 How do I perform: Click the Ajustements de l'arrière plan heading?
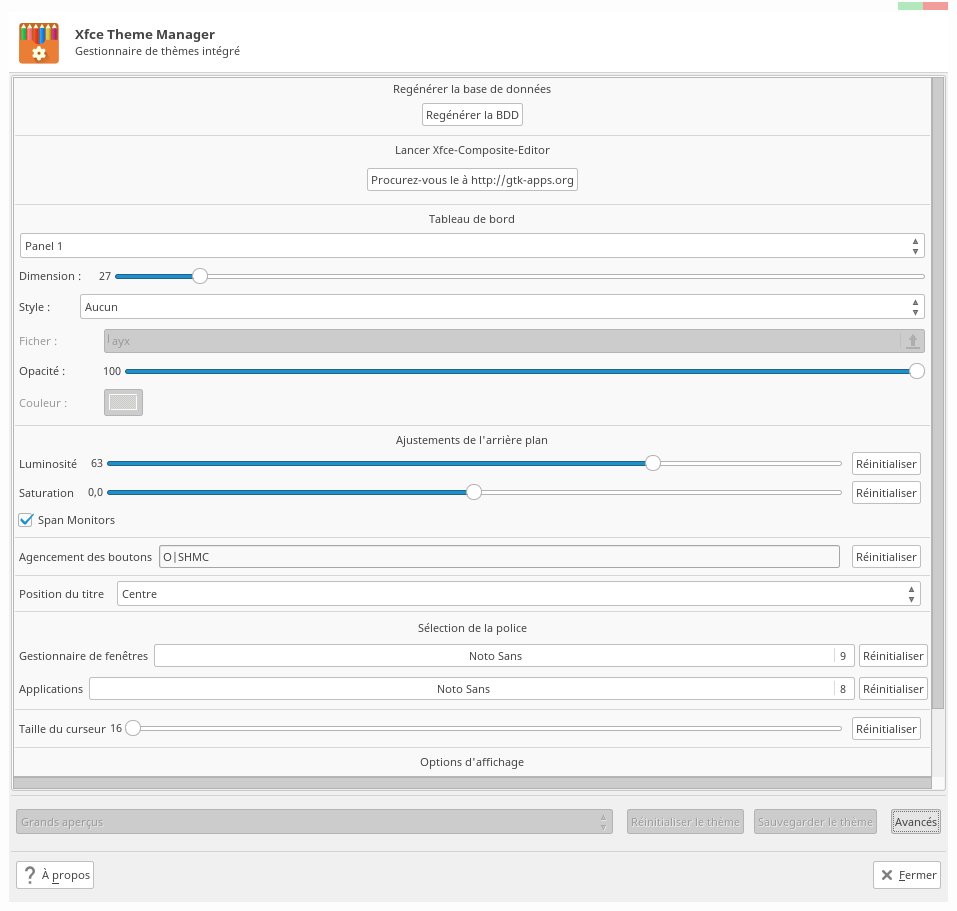coord(472,440)
